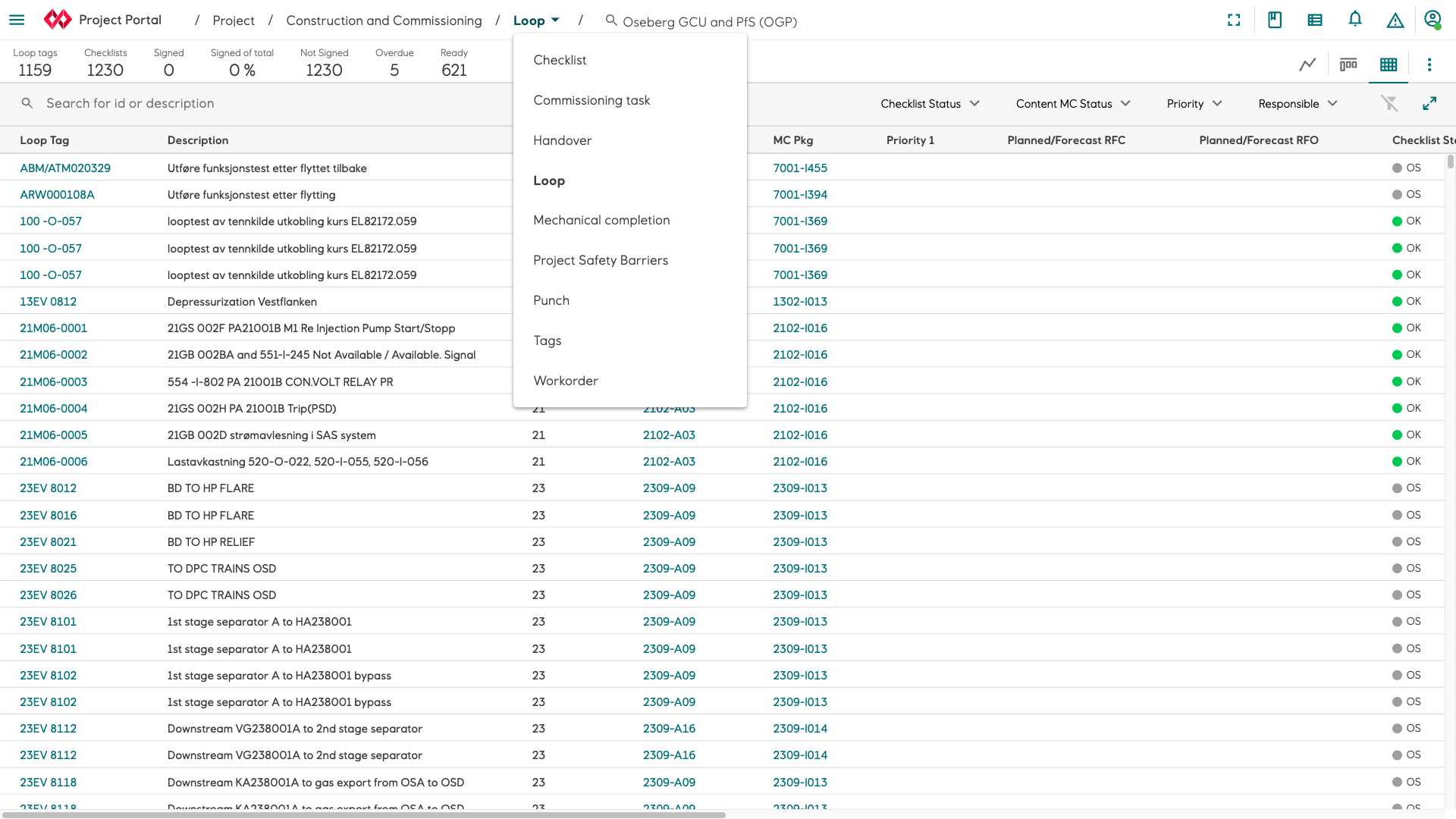
Task: Click the Project Portal logo
Action: [x=58, y=20]
